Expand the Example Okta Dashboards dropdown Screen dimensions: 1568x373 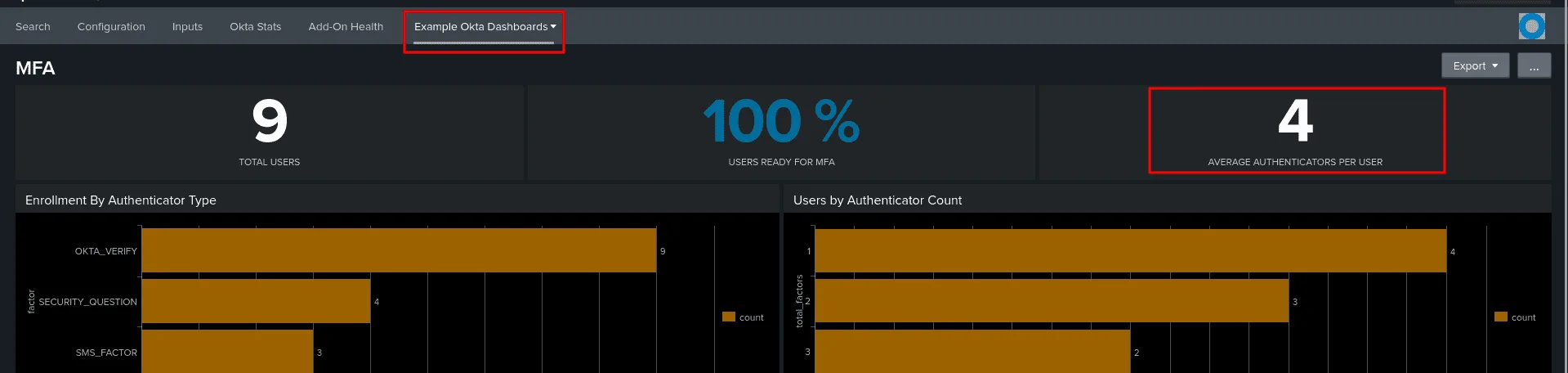click(x=485, y=26)
